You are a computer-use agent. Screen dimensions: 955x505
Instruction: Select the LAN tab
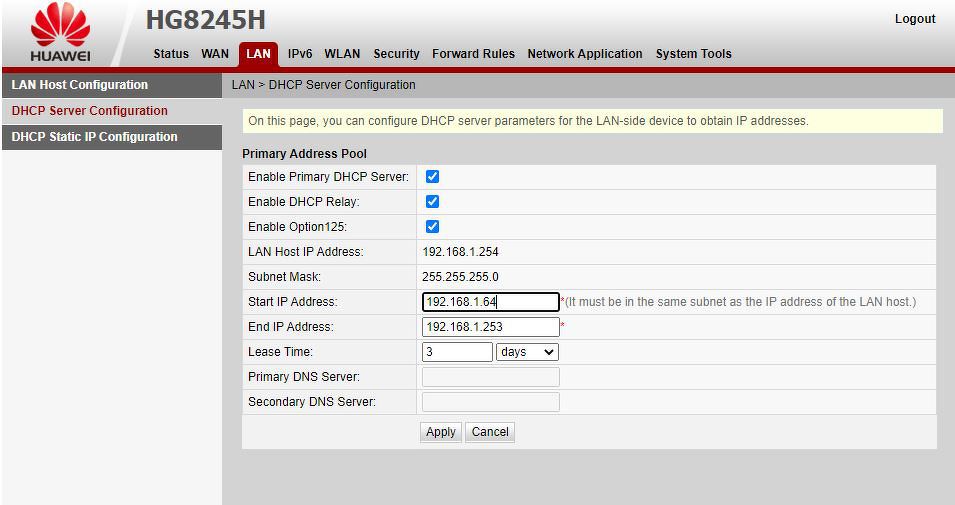[258, 54]
